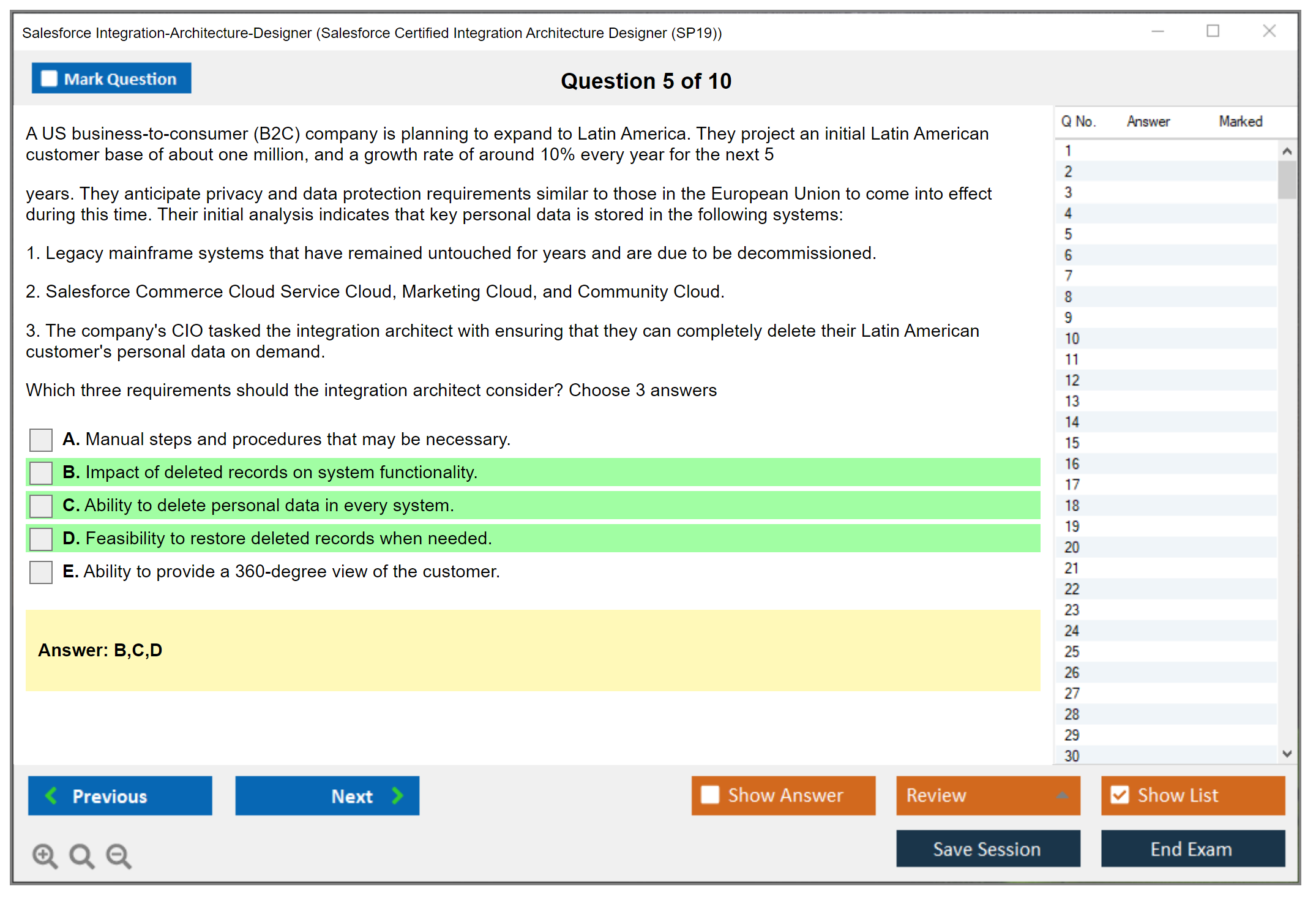
Task: Click the Marked column header
Action: click(1240, 121)
